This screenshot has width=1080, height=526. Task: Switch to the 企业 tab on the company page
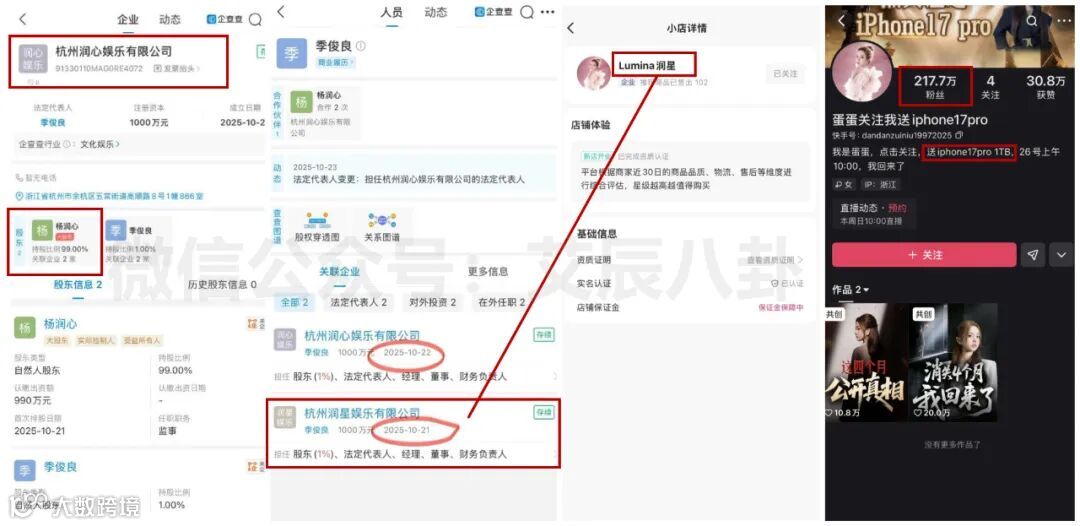pyautogui.click(x=128, y=19)
